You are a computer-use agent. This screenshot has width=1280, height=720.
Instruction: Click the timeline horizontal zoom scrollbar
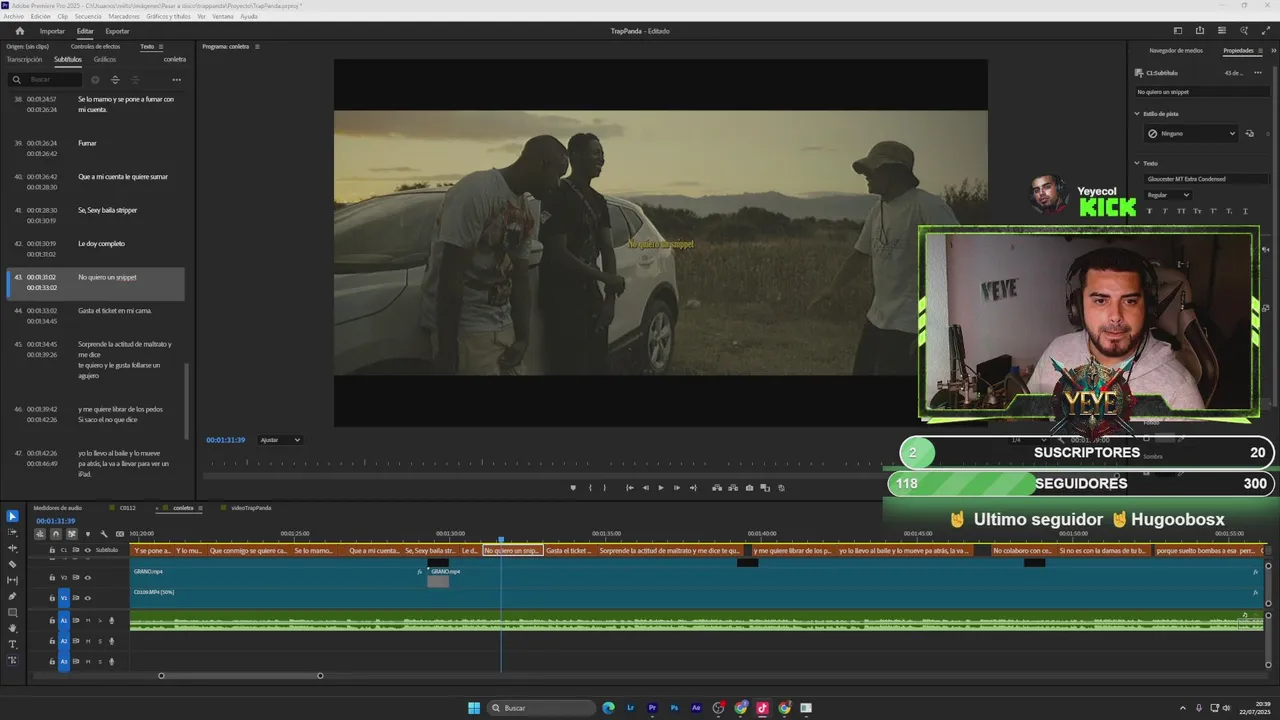pos(241,676)
